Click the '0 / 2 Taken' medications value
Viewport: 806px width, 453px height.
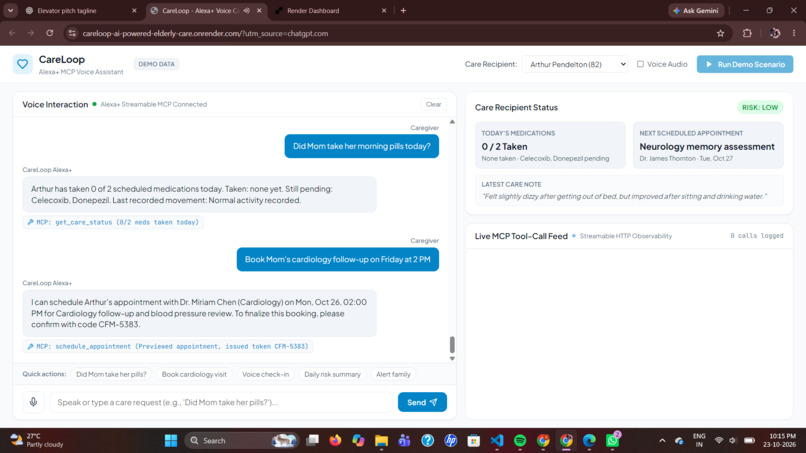504,147
